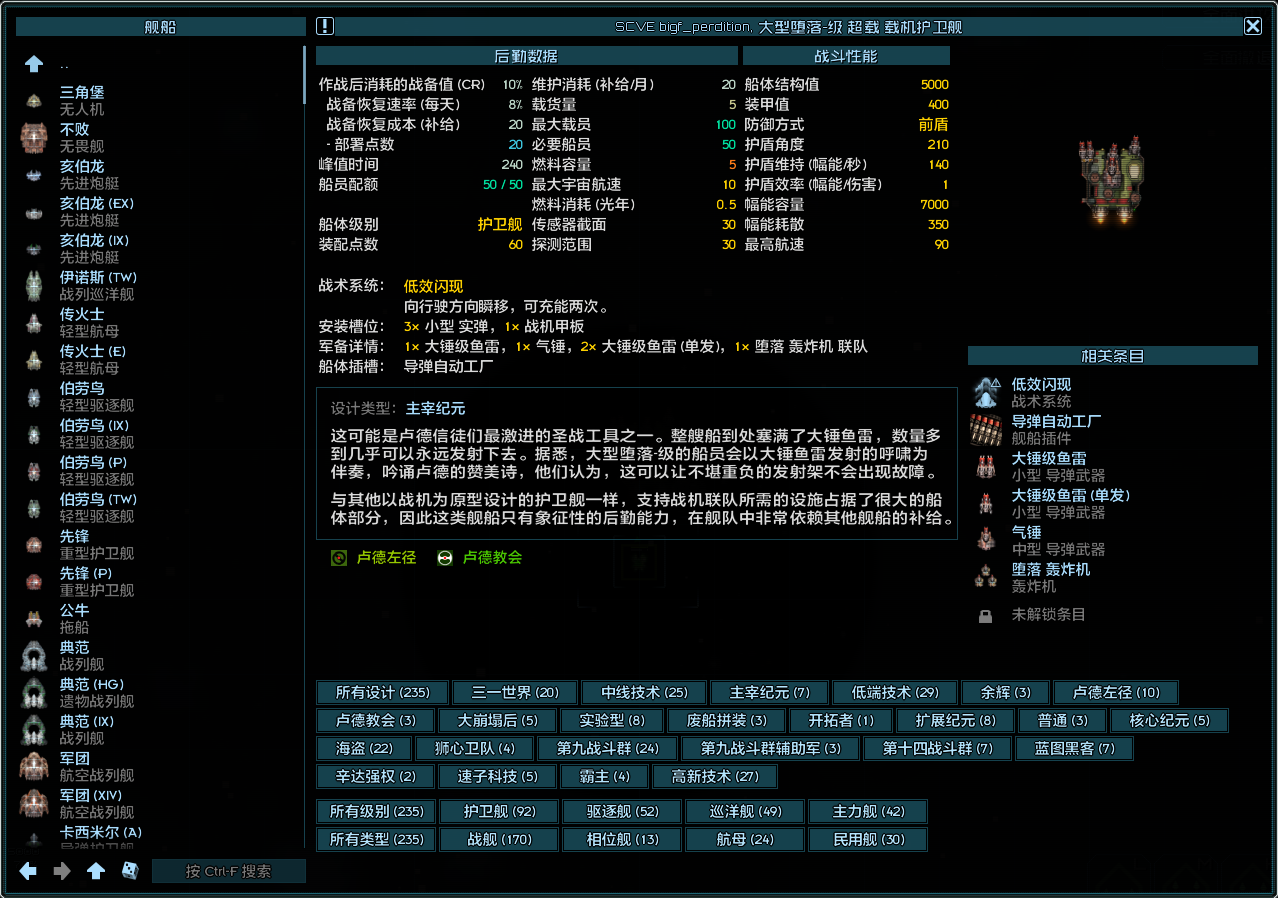Go forward with right arrow icon
Screen dimensions: 1278x898
[62, 871]
